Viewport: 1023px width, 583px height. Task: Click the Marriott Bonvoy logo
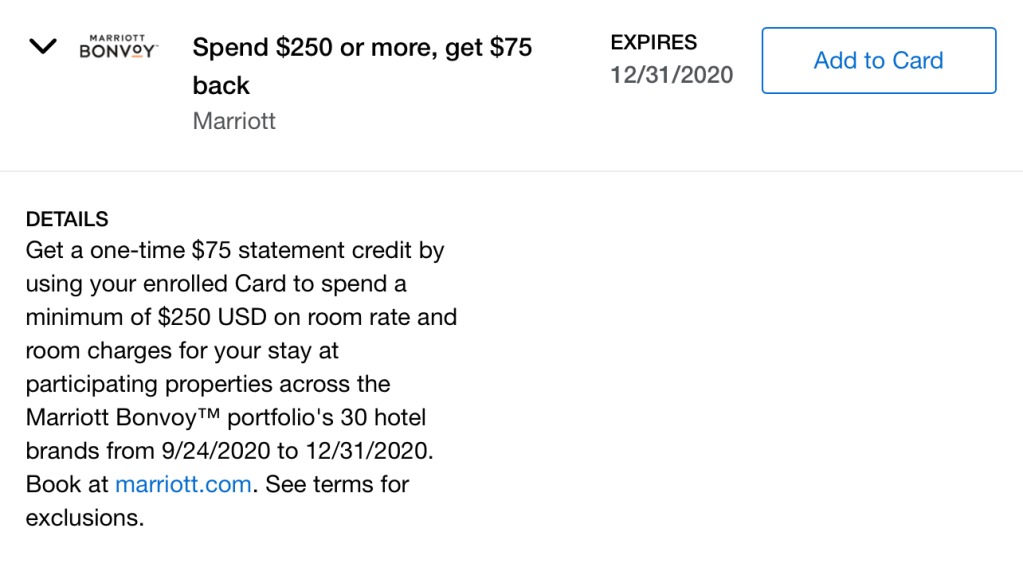(x=118, y=46)
